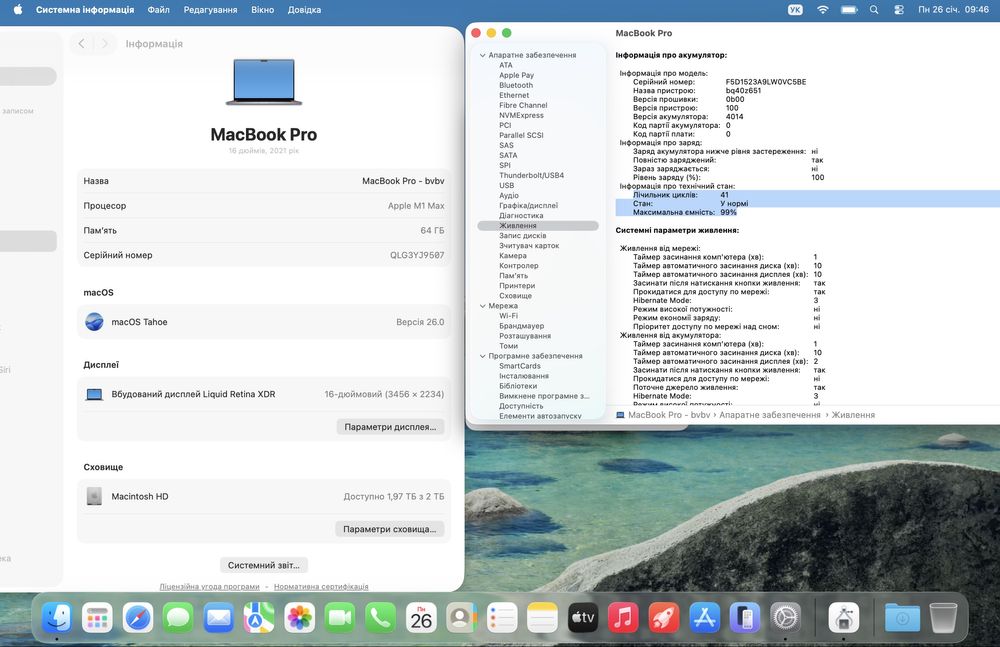The width and height of the screenshot is (1000, 647).
Task: Select Брандмауер under Мережа
Action: click(521, 325)
